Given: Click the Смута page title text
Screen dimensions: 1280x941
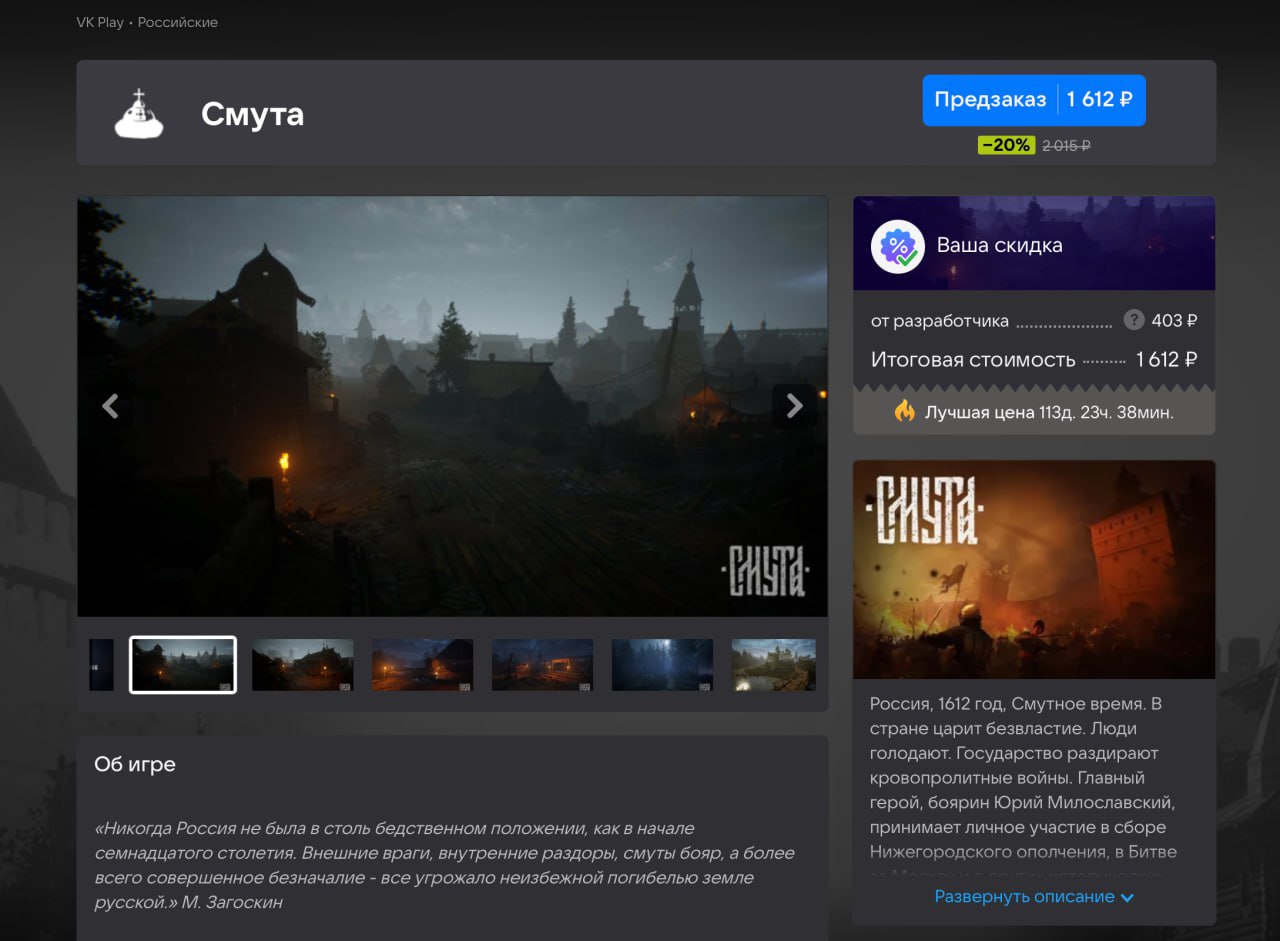Looking at the screenshot, I should pyautogui.click(x=252, y=114).
